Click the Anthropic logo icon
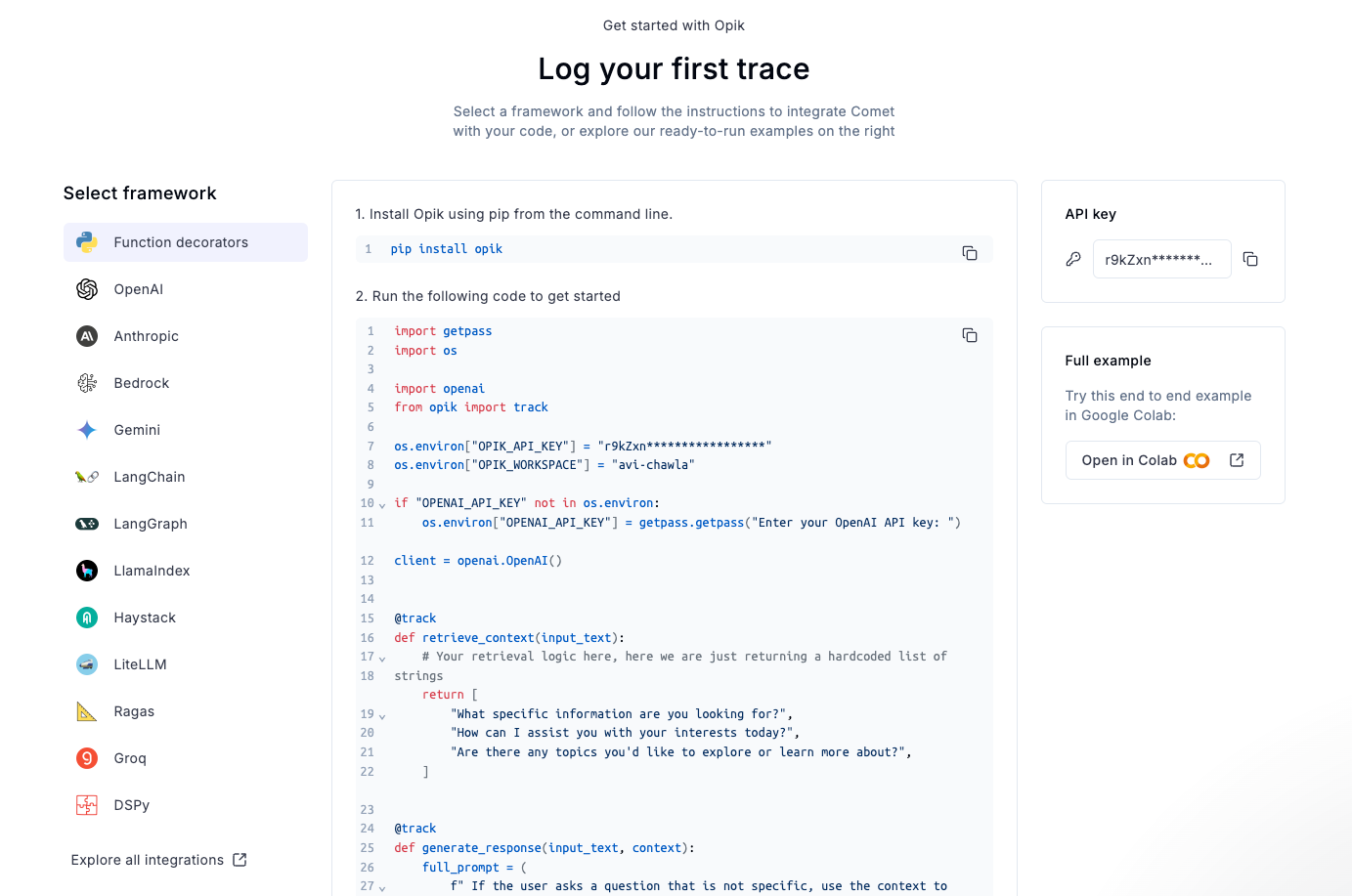The width and height of the screenshot is (1352, 896). 87,336
